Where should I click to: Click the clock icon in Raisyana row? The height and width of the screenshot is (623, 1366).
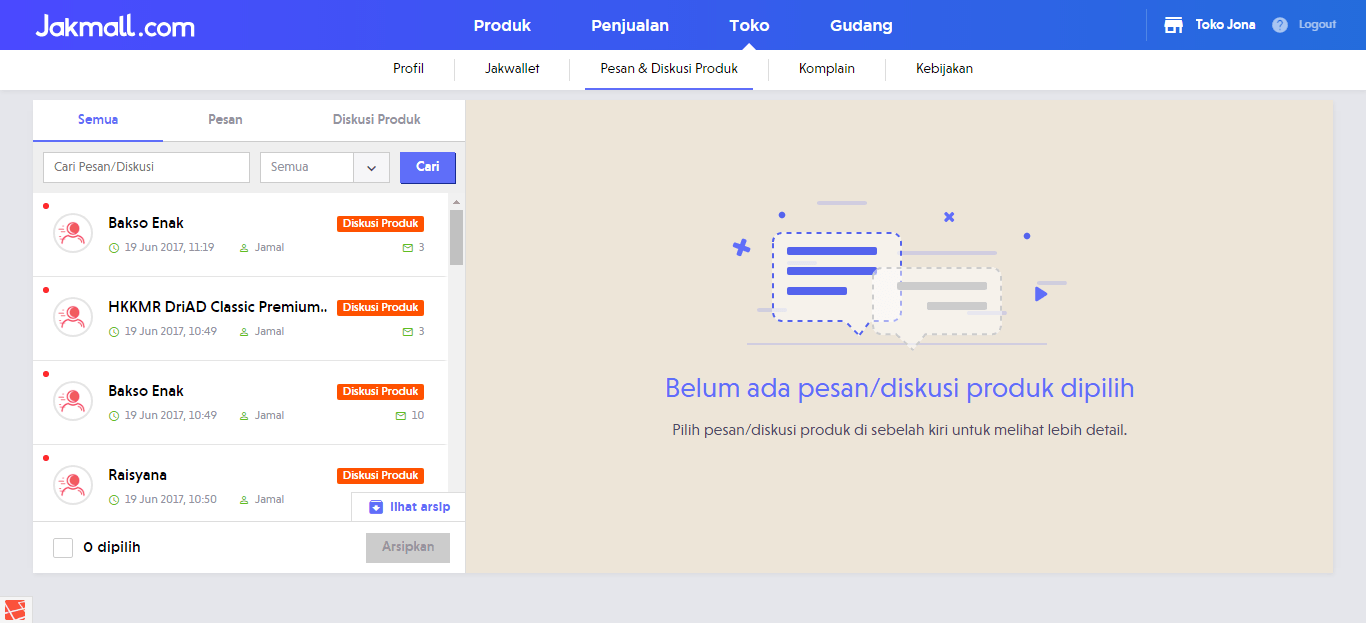click(x=114, y=499)
